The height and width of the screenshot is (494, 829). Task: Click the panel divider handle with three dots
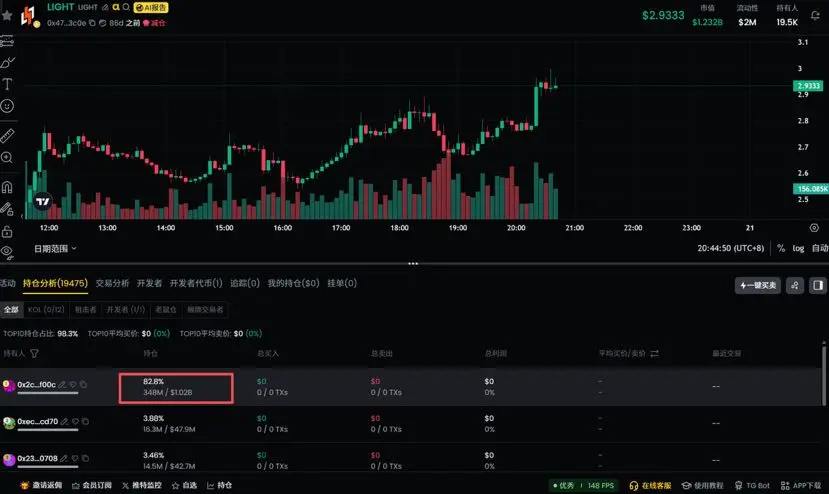pyautogui.click(x=413, y=263)
